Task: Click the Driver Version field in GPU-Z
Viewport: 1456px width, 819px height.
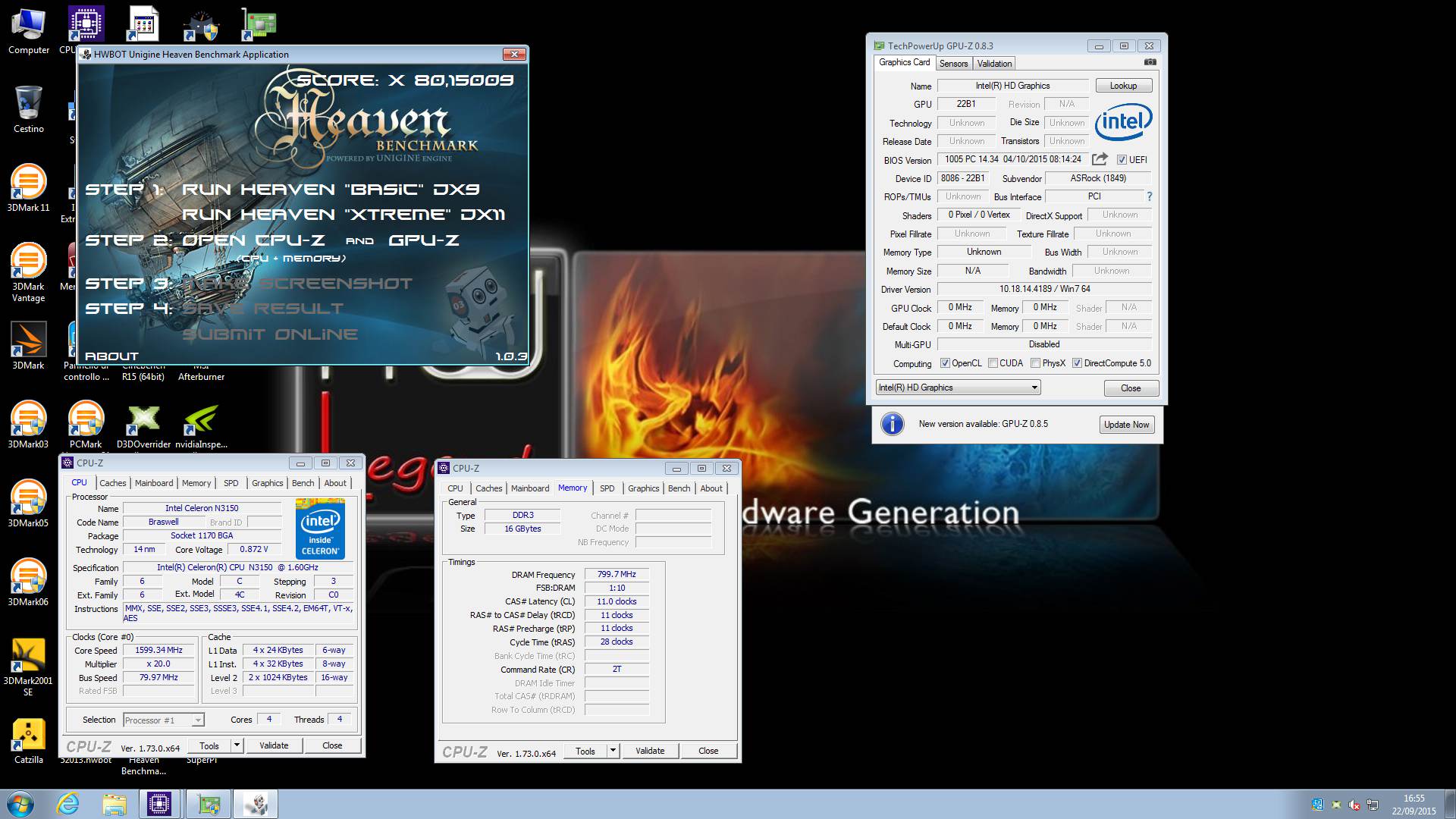Action: click(x=1044, y=289)
